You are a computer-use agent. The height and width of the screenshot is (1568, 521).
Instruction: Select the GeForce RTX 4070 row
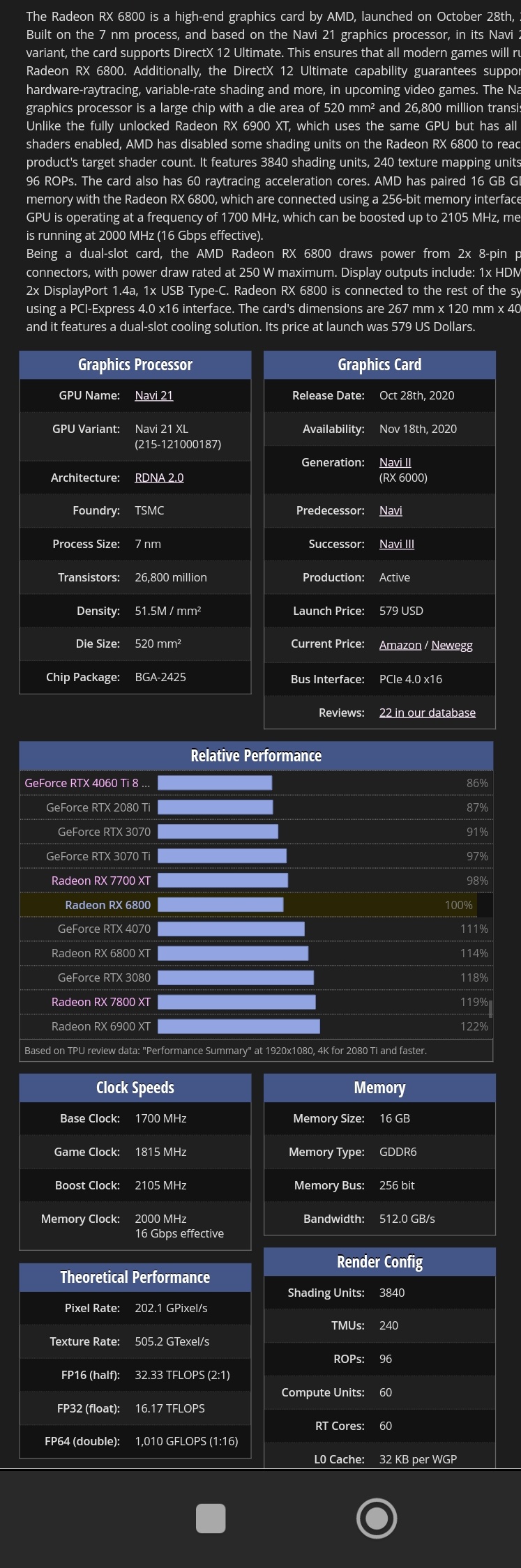pos(256,929)
